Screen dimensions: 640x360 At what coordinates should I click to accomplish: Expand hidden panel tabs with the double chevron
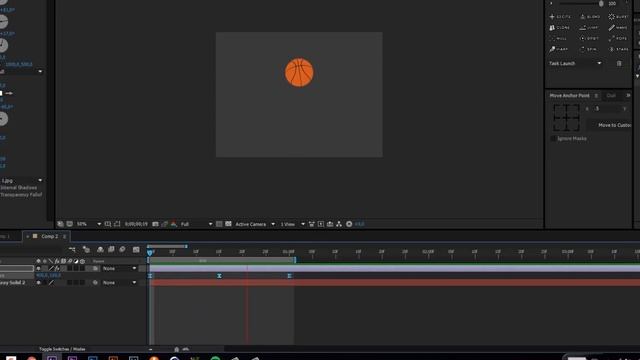point(628,96)
